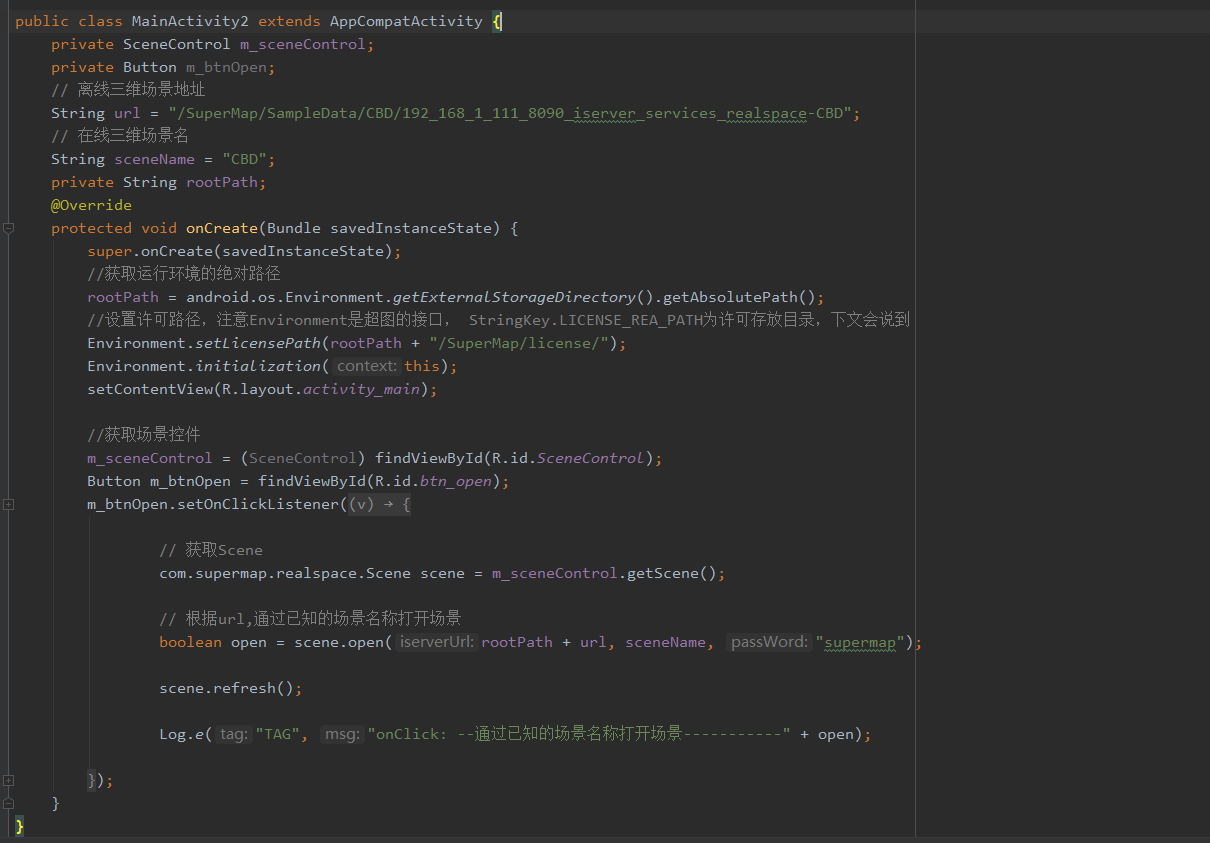Click rootPath in the private String declaration
The height and width of the screenshot is (843, 1210).
(x=222, y=182)
